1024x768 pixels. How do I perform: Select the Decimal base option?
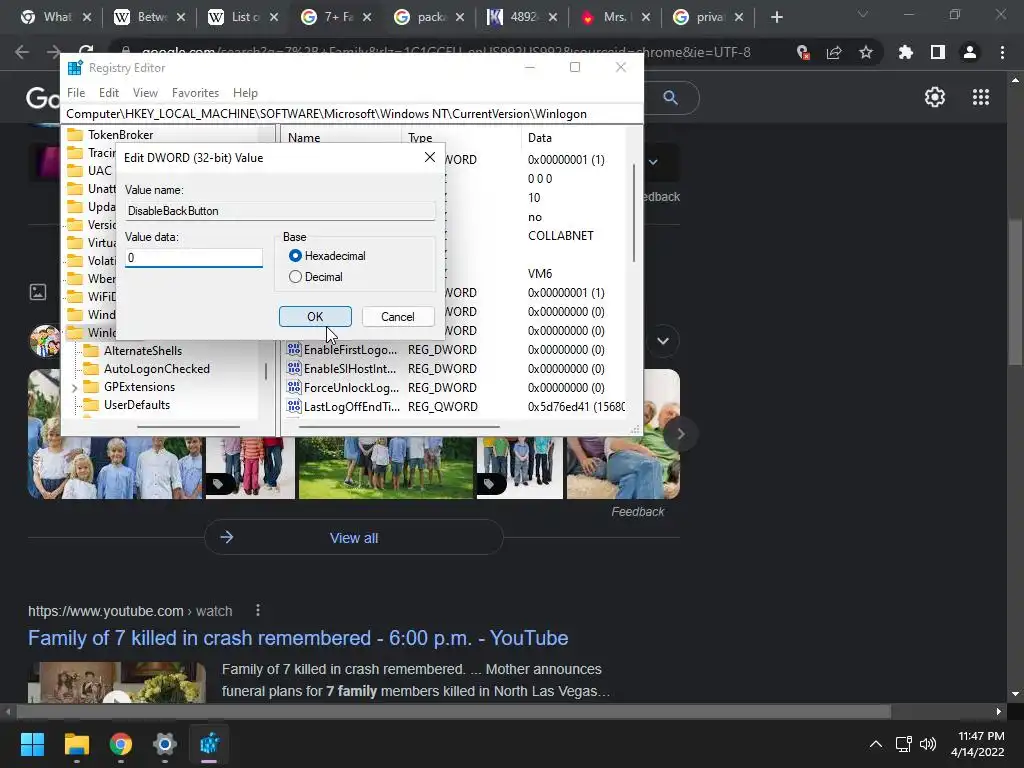315,277
